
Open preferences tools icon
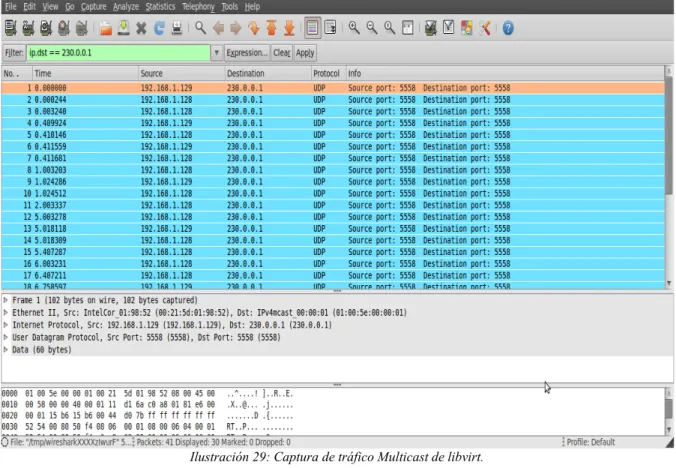(x=485, y=28)
